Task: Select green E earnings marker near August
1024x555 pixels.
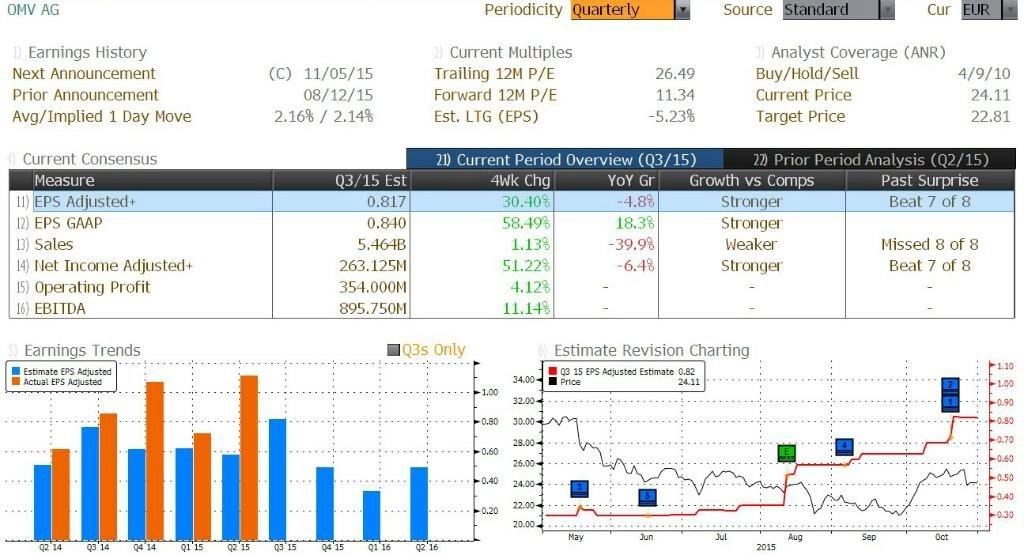Action: click(787, 452)
